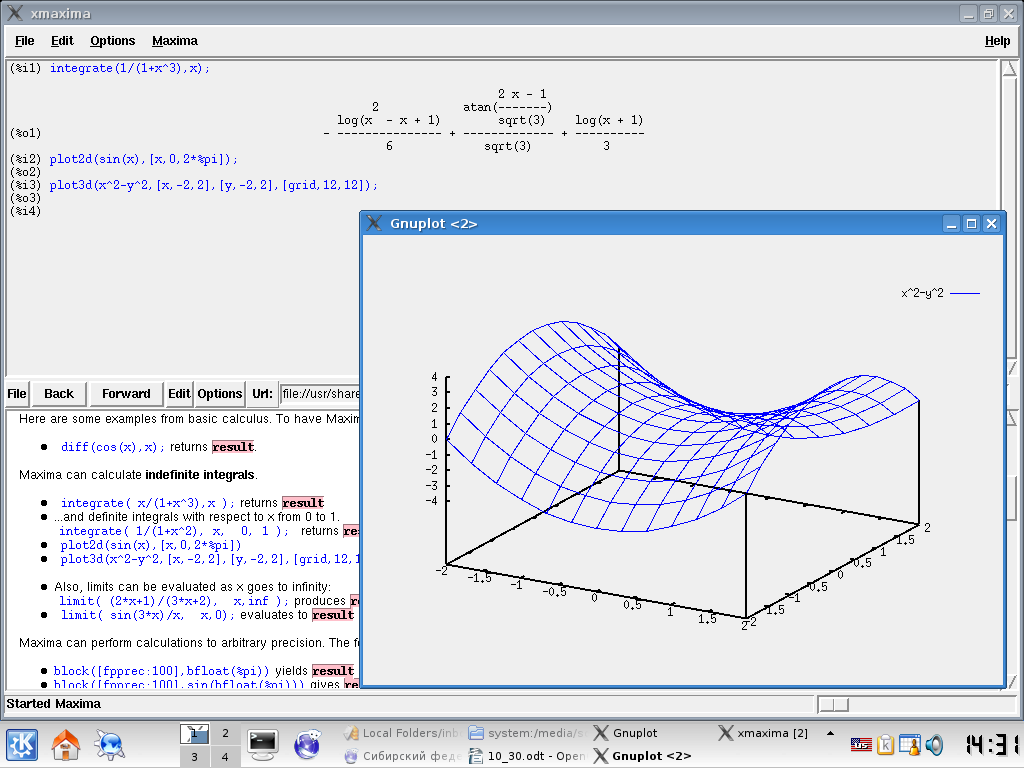Image resolution: width=1024 pixels, height=768 pixels.
Task: Click the xmaxima console scrollbar up arrow
Action: 1010,68
